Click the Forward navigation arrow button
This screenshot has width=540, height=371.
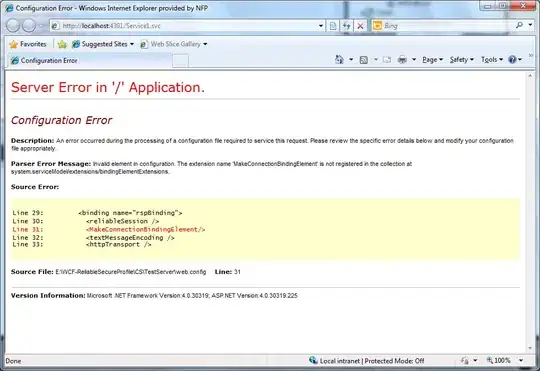29,25
